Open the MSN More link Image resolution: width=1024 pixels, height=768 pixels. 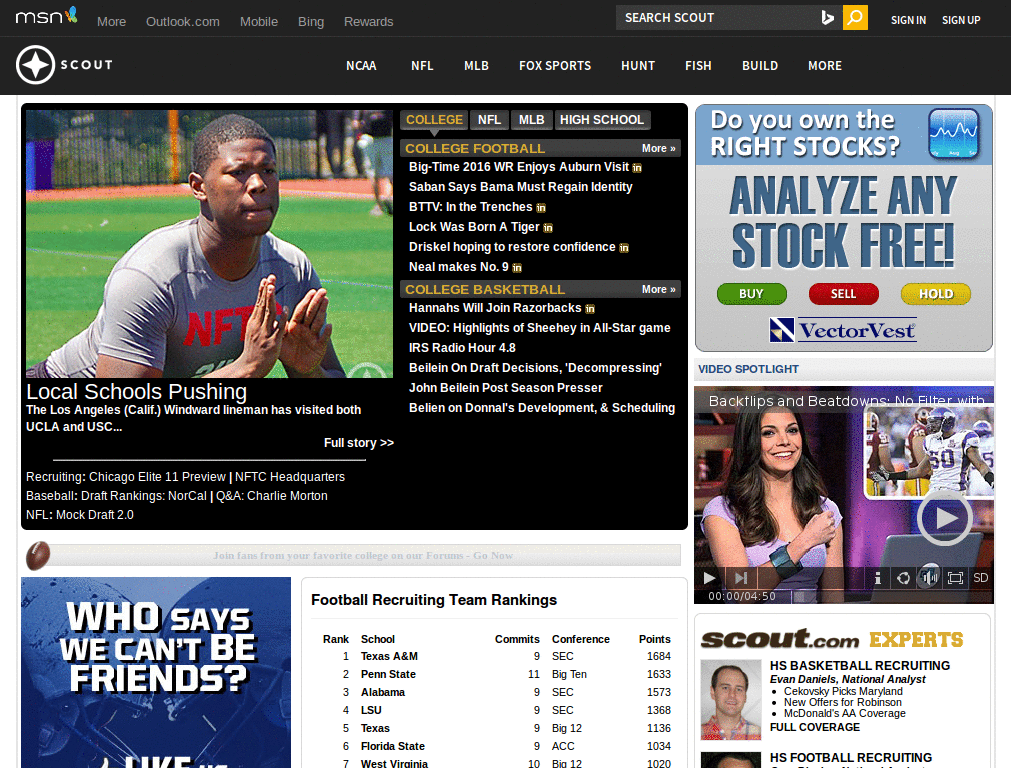pyautogui.click(x=112, y=22)
